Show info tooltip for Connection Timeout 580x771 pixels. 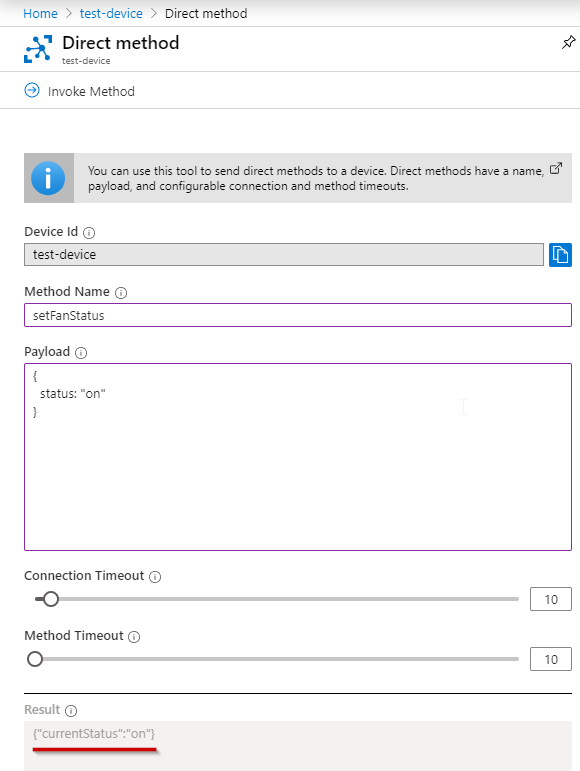pyautogui.click(x=155, y=577)
